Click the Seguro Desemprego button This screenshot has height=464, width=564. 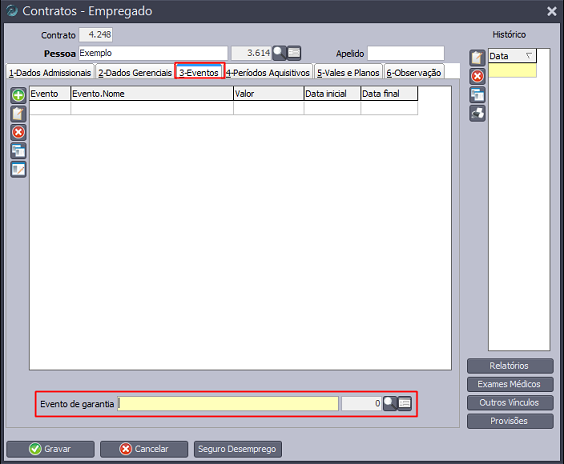click(x=237, y=449)
